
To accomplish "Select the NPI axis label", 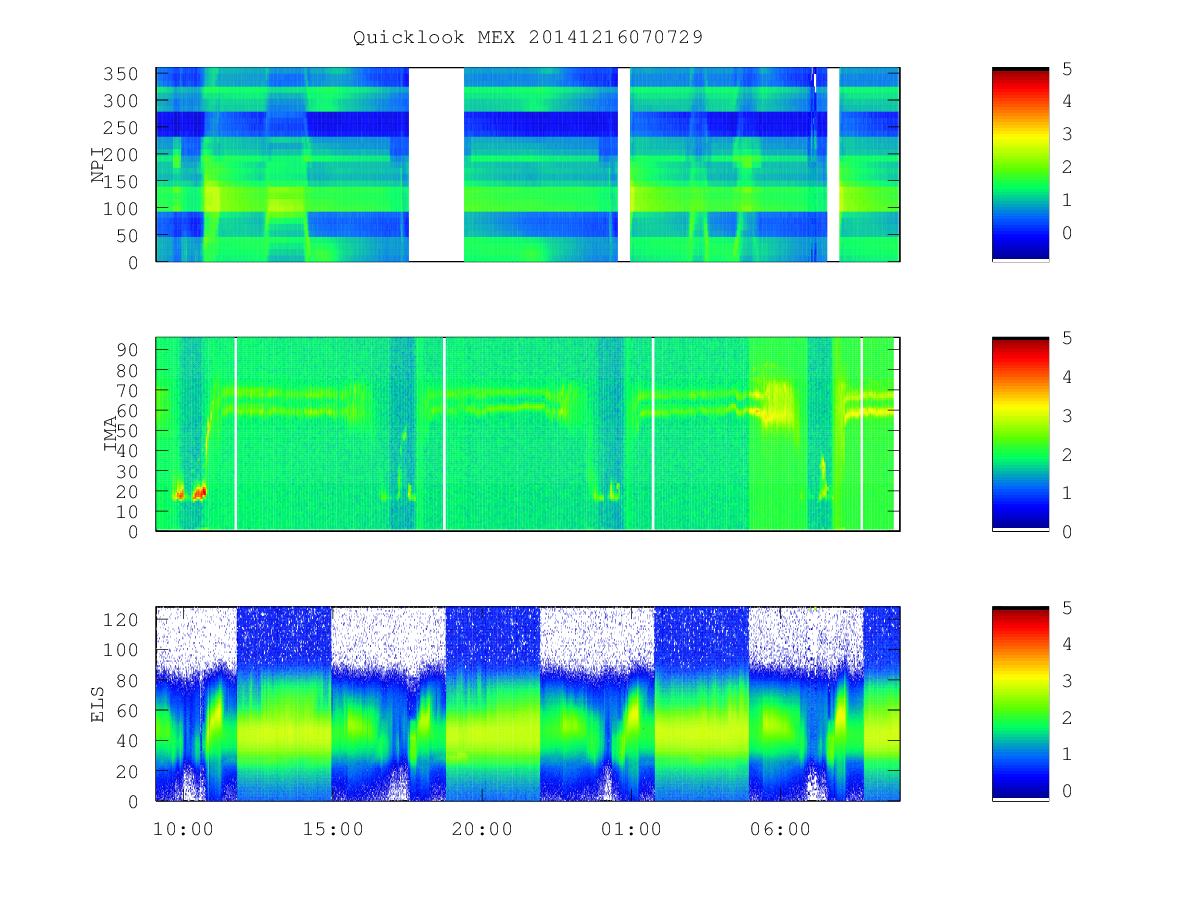I will (x=98, y=165).
